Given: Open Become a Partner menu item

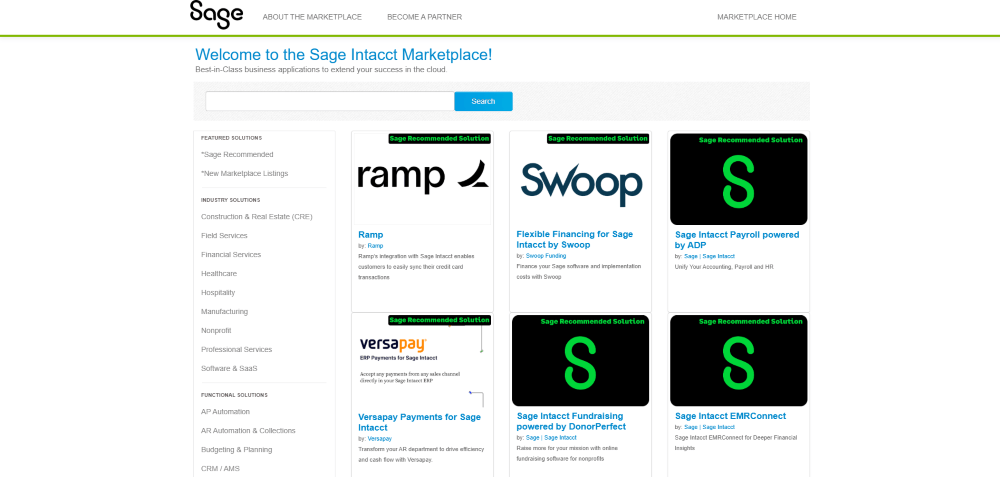Looking at the screenshot, I should [x=424, y=17].
